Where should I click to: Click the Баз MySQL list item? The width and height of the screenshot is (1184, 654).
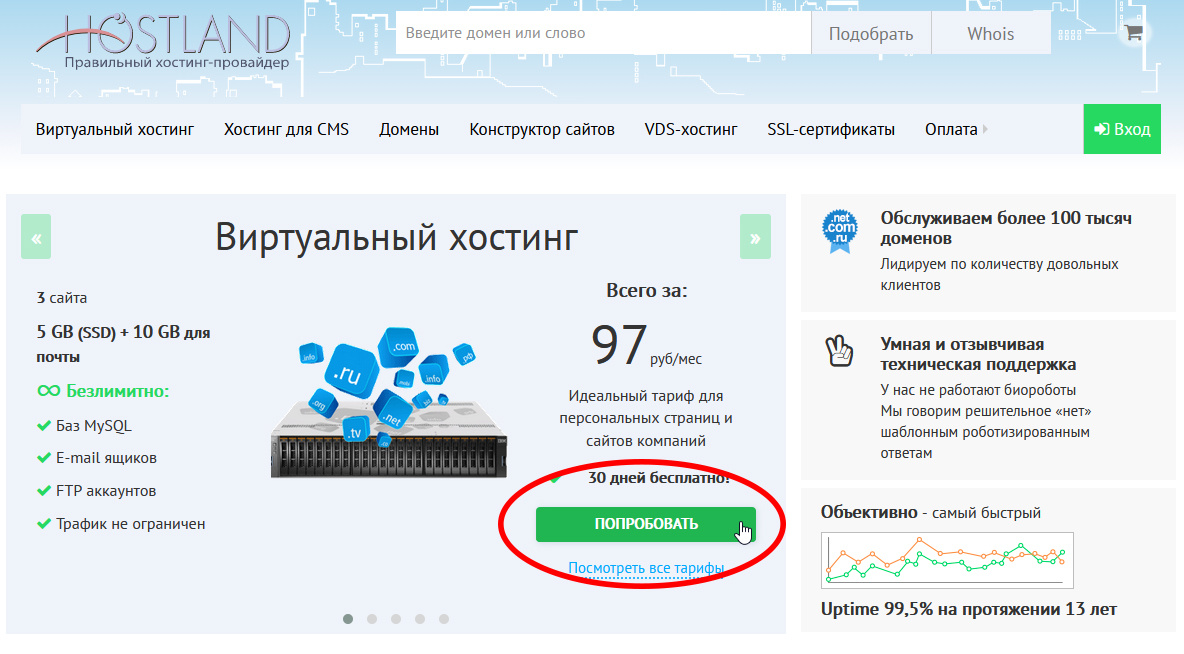93,425
